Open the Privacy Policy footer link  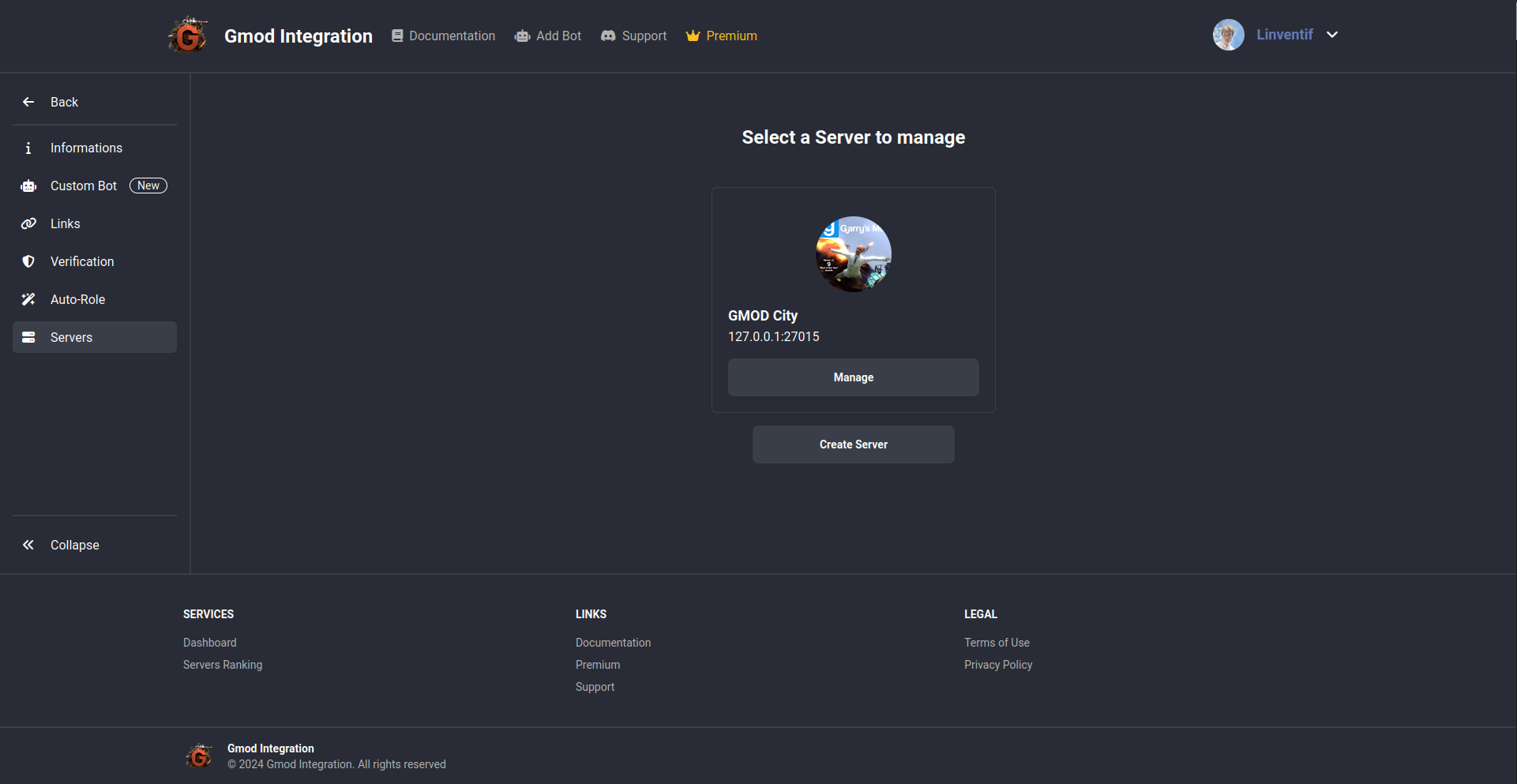point(997,665)
